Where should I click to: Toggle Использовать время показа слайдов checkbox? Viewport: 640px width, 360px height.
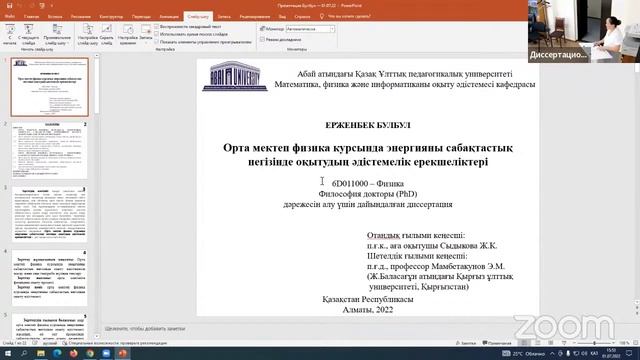[x=156, y=34]
